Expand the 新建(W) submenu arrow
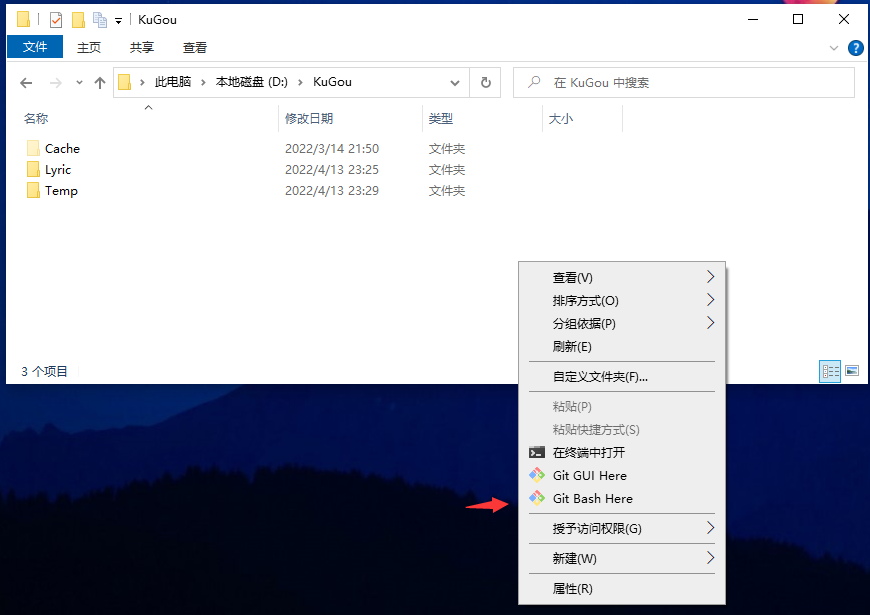The image size is (870, 615). [x=710, y=558]
